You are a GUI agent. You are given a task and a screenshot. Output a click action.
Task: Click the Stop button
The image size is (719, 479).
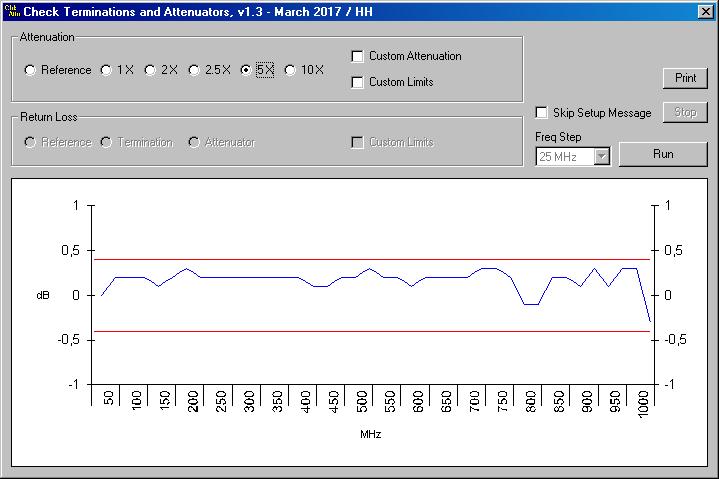686,112
